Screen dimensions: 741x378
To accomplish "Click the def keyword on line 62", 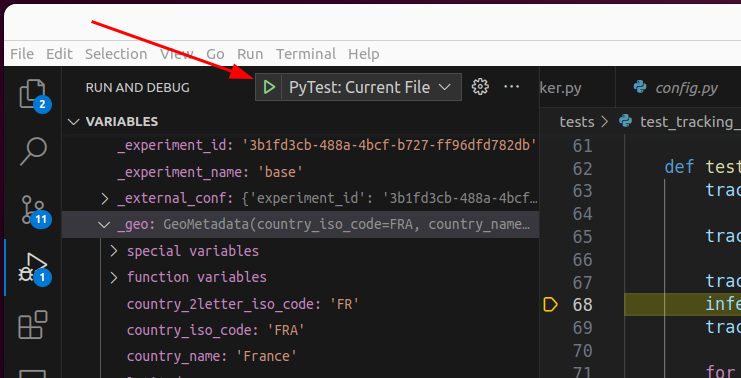I will 679,167.
